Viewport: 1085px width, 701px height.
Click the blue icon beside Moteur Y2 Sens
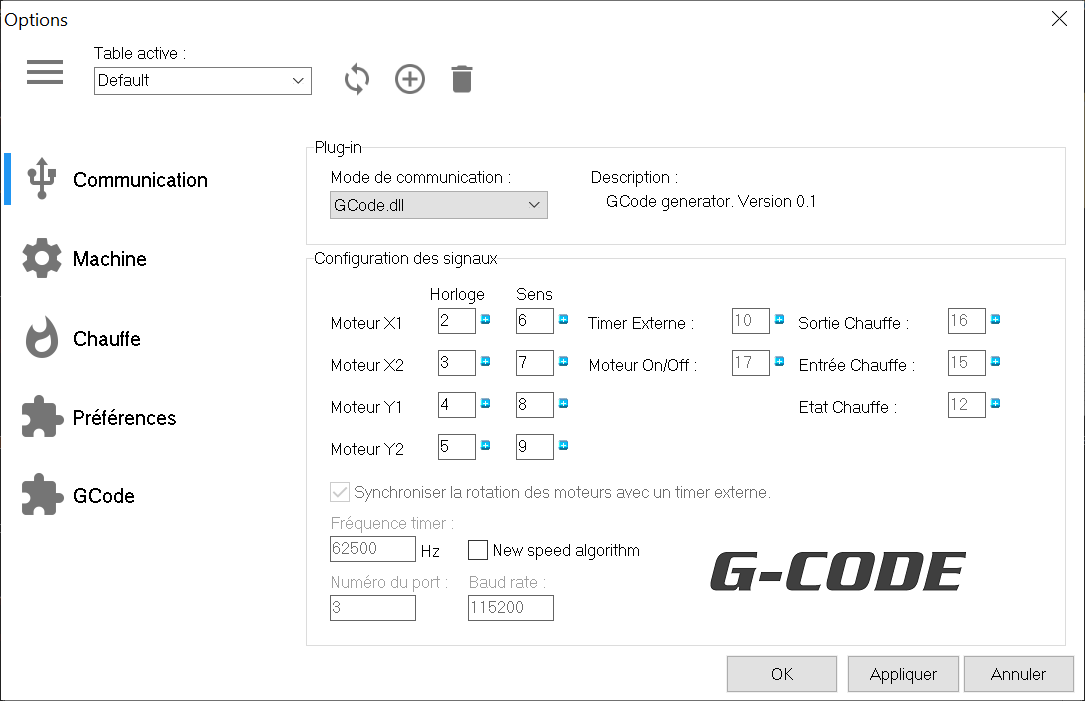[x=563, y=445]
